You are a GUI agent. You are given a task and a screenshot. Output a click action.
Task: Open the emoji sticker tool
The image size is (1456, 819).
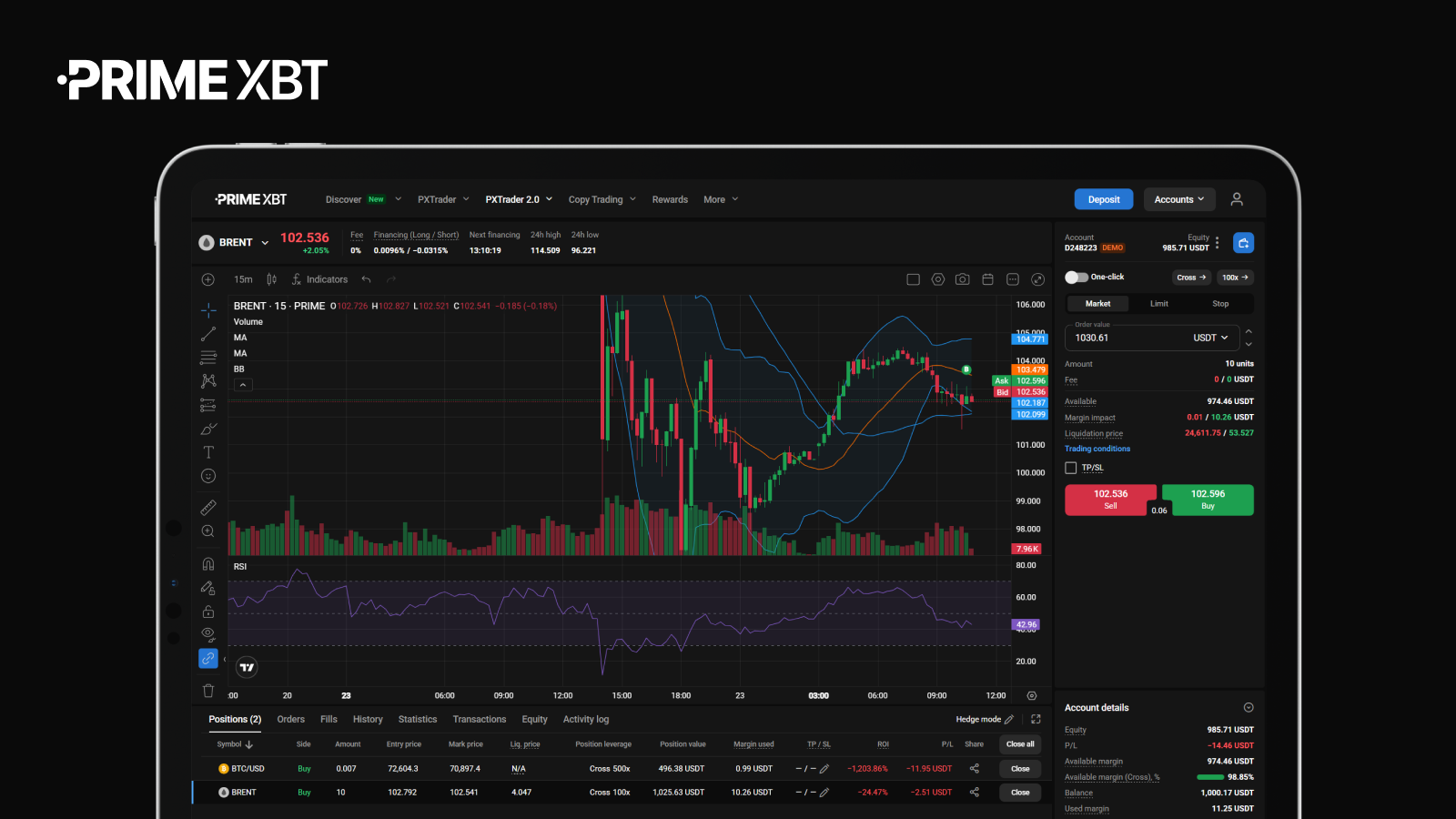pyautogui.click(x=208, y=476)
